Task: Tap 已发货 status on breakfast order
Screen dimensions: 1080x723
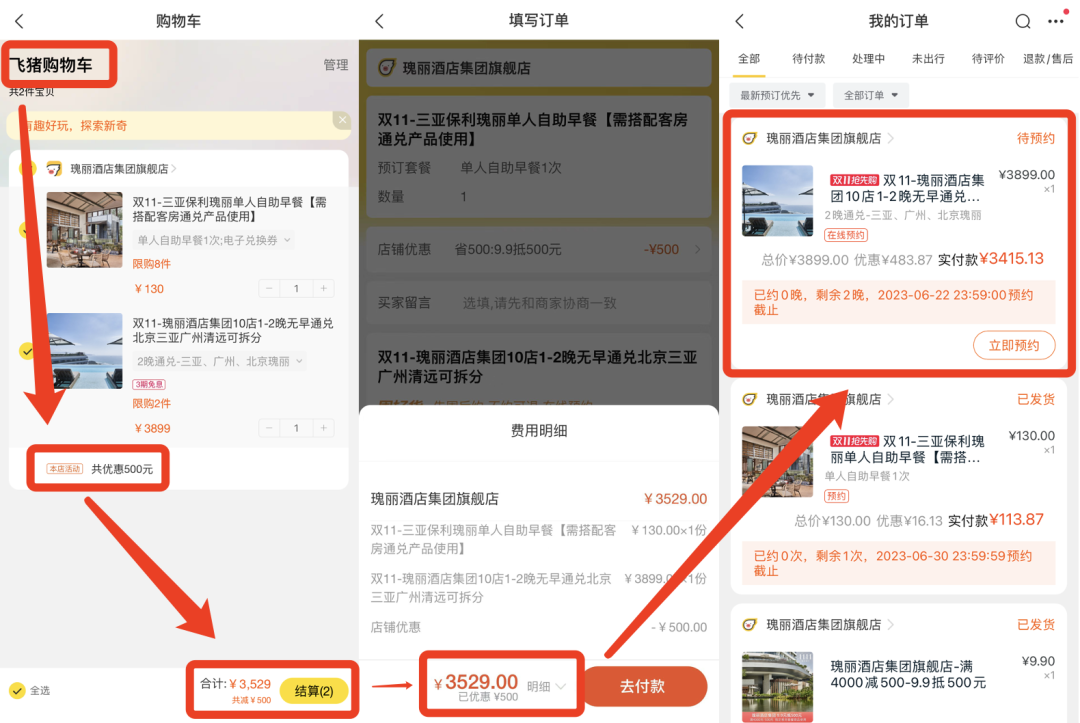Action: point(1035,399)
